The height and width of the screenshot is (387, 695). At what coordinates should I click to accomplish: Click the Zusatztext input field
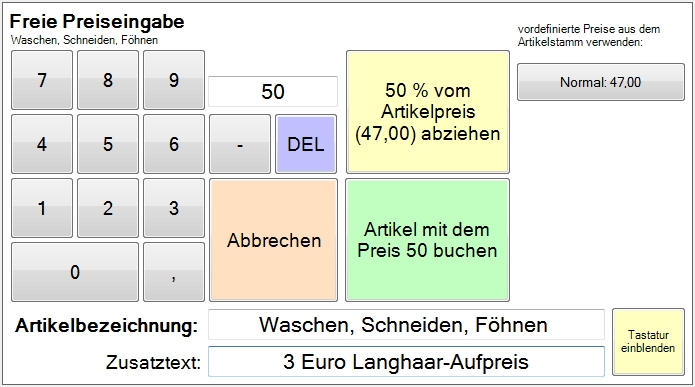tap(406, 362)
